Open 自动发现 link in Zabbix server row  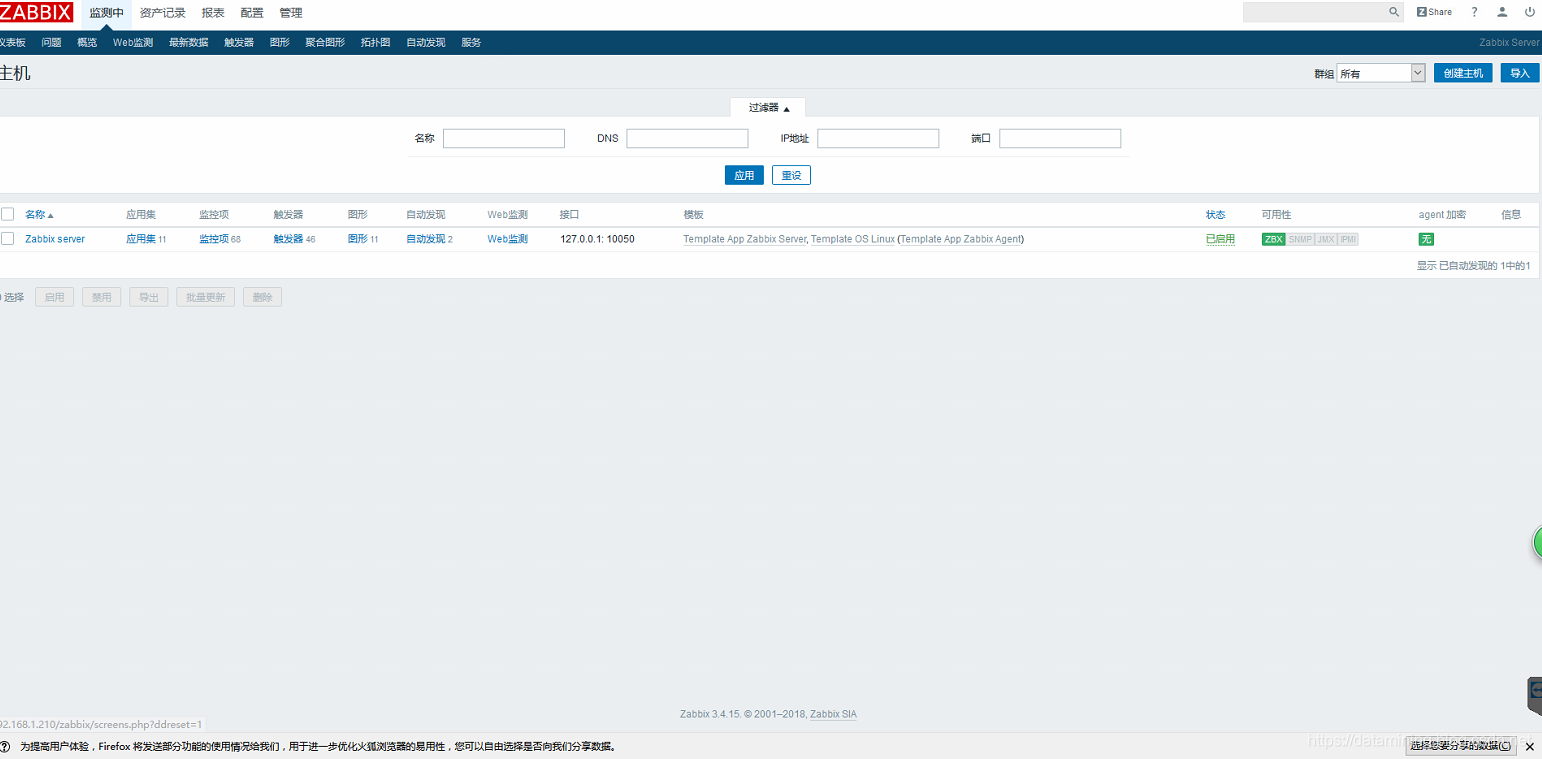pos(426,239)
